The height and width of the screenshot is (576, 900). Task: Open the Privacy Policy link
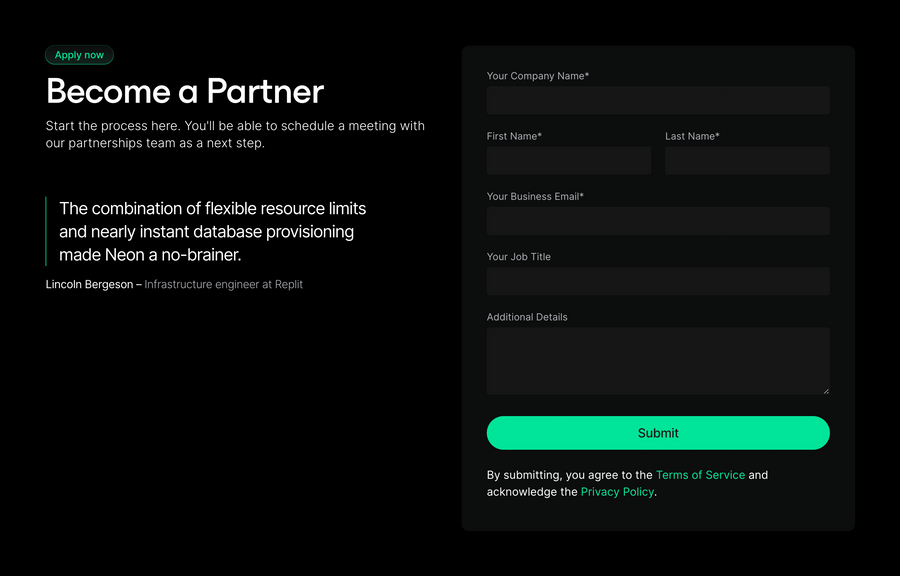617,492
